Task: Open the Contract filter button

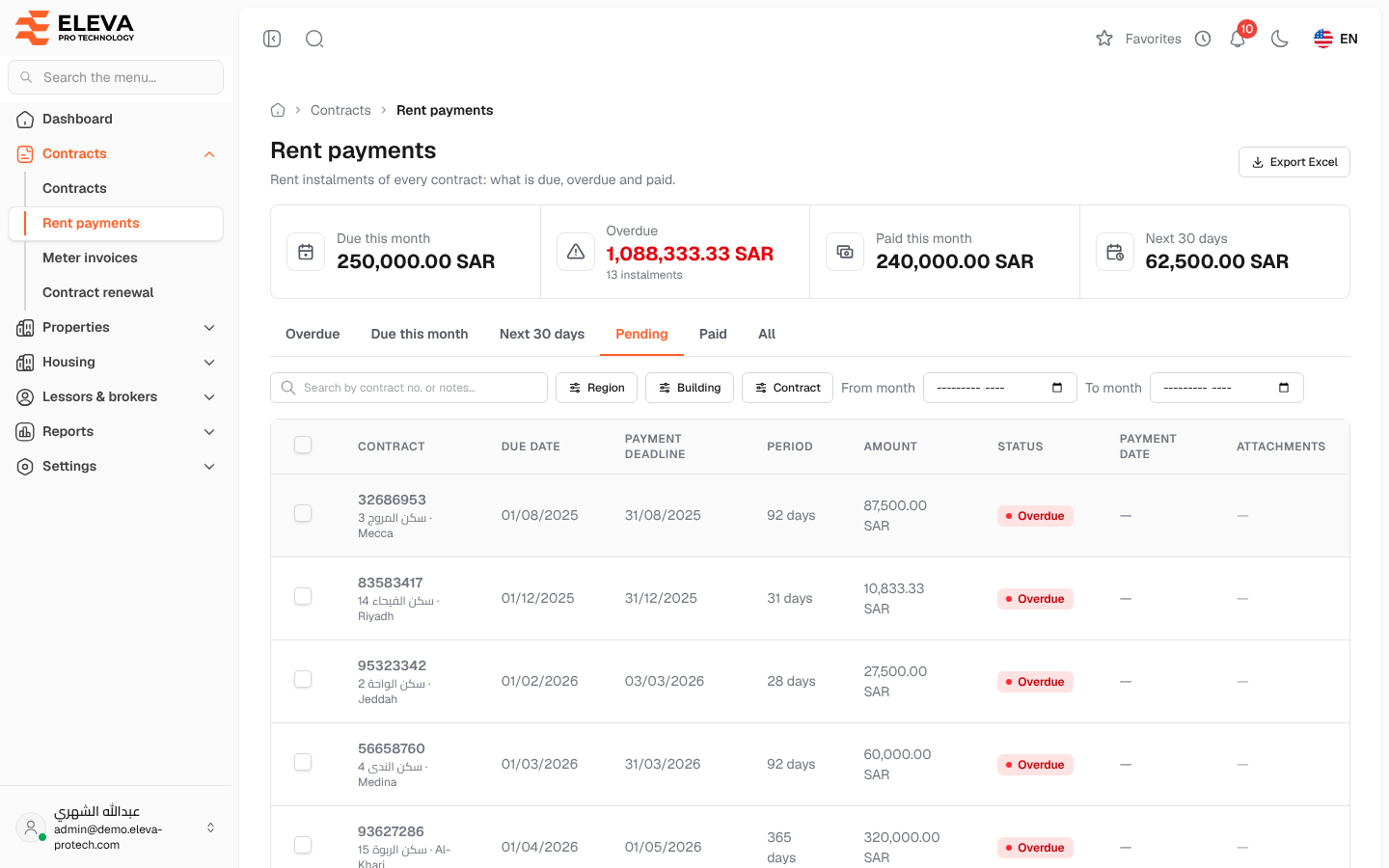Action: (787, 388)
